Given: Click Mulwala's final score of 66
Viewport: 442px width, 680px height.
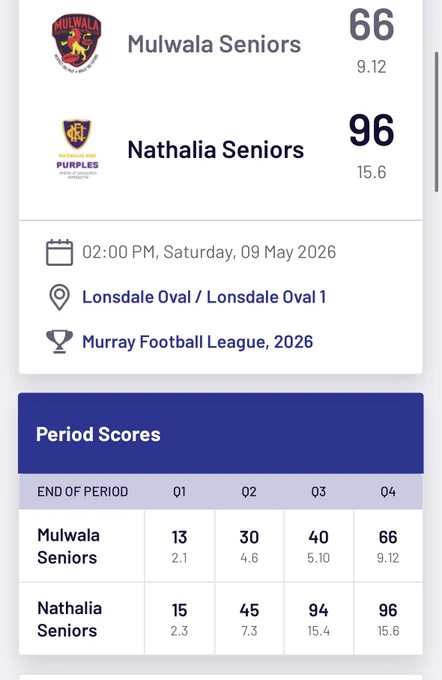Looking at the screenshot, I should point(372,25).
